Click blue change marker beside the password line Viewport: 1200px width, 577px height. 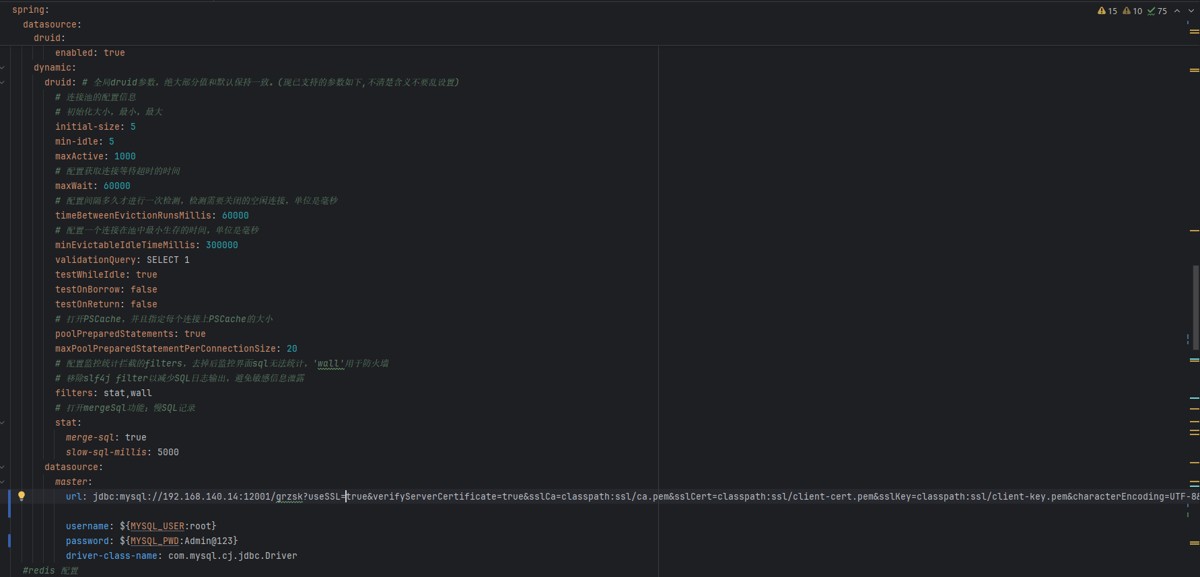pos(9,540)
